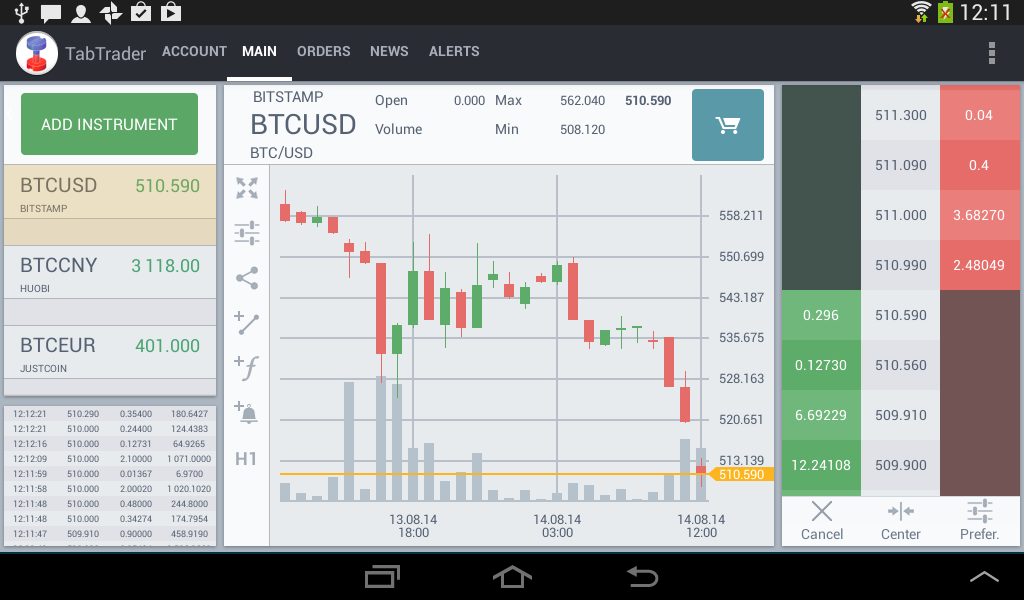This screenshot has height=600, width=1024.
Task: Tap the Max value 562.040
Action: (583, 101)
